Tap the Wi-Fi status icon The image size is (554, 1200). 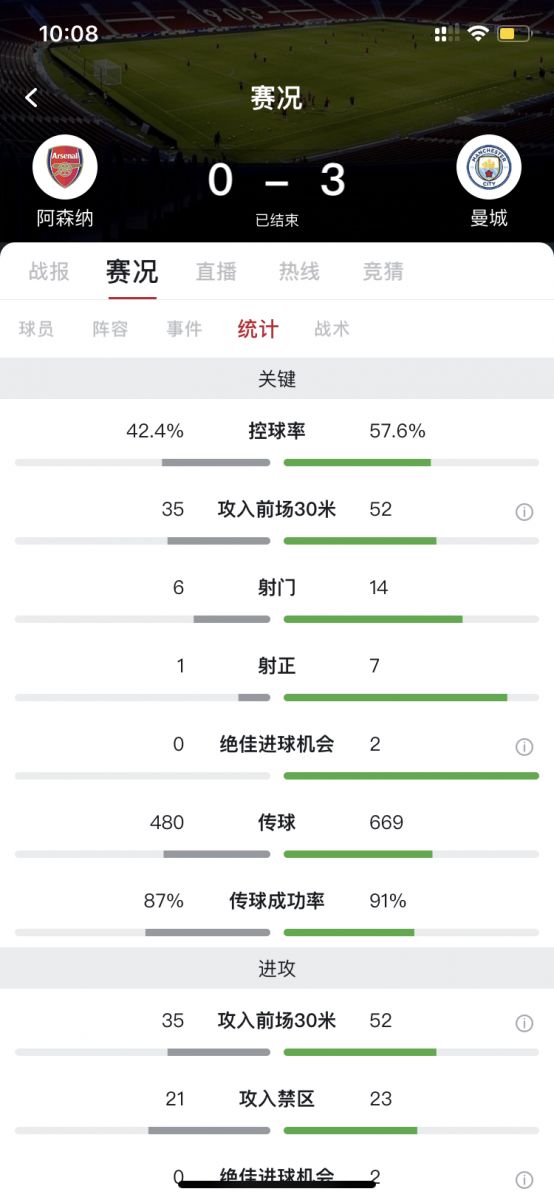click(478, 34)
